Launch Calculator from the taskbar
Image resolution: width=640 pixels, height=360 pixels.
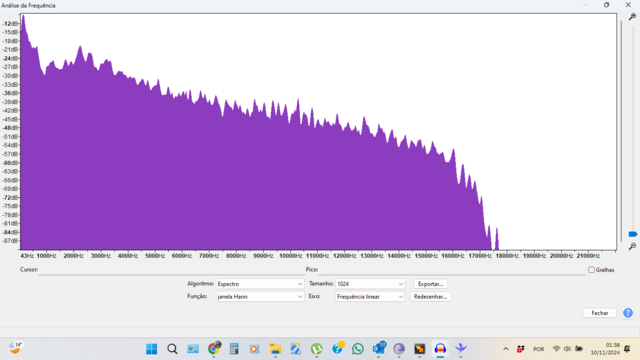tap(234, 349)
